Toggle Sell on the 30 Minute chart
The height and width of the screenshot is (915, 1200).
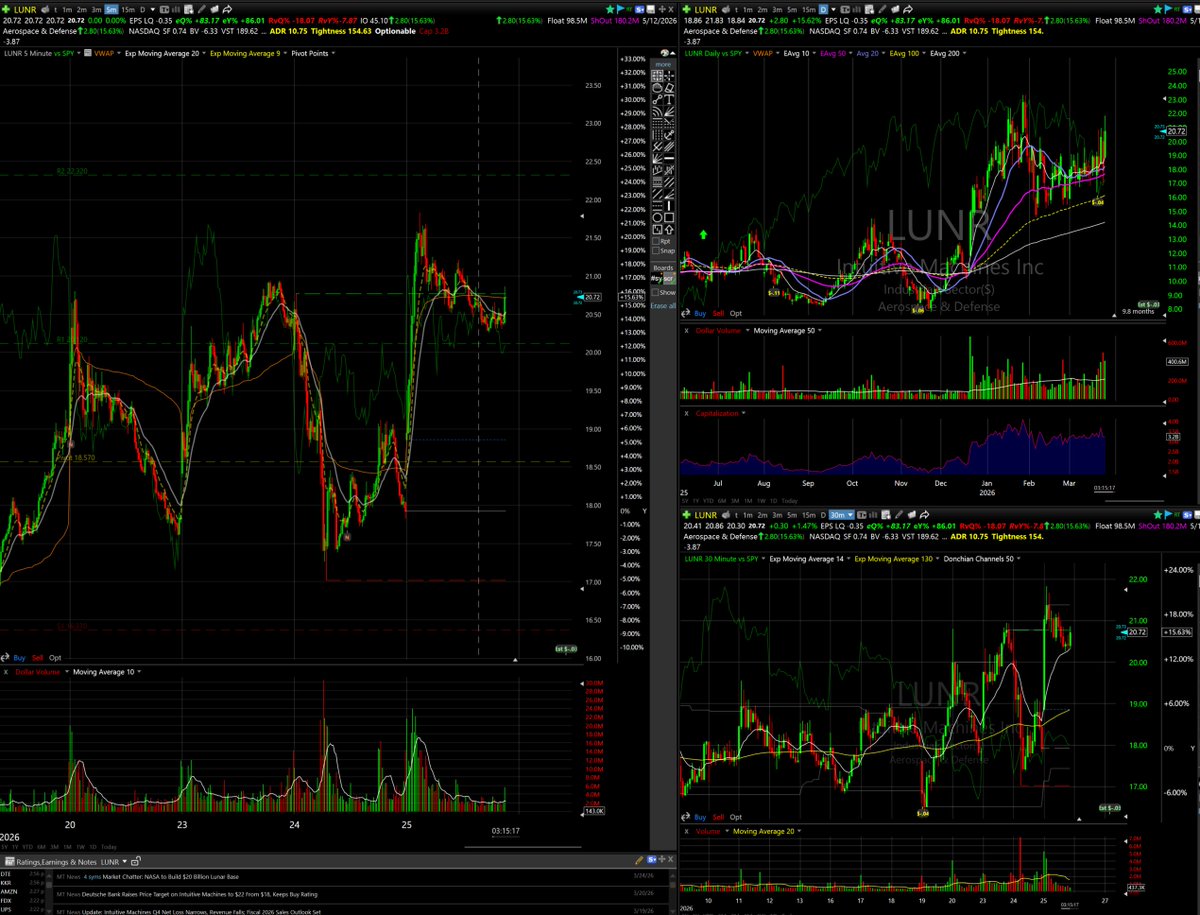coord(719,817)
